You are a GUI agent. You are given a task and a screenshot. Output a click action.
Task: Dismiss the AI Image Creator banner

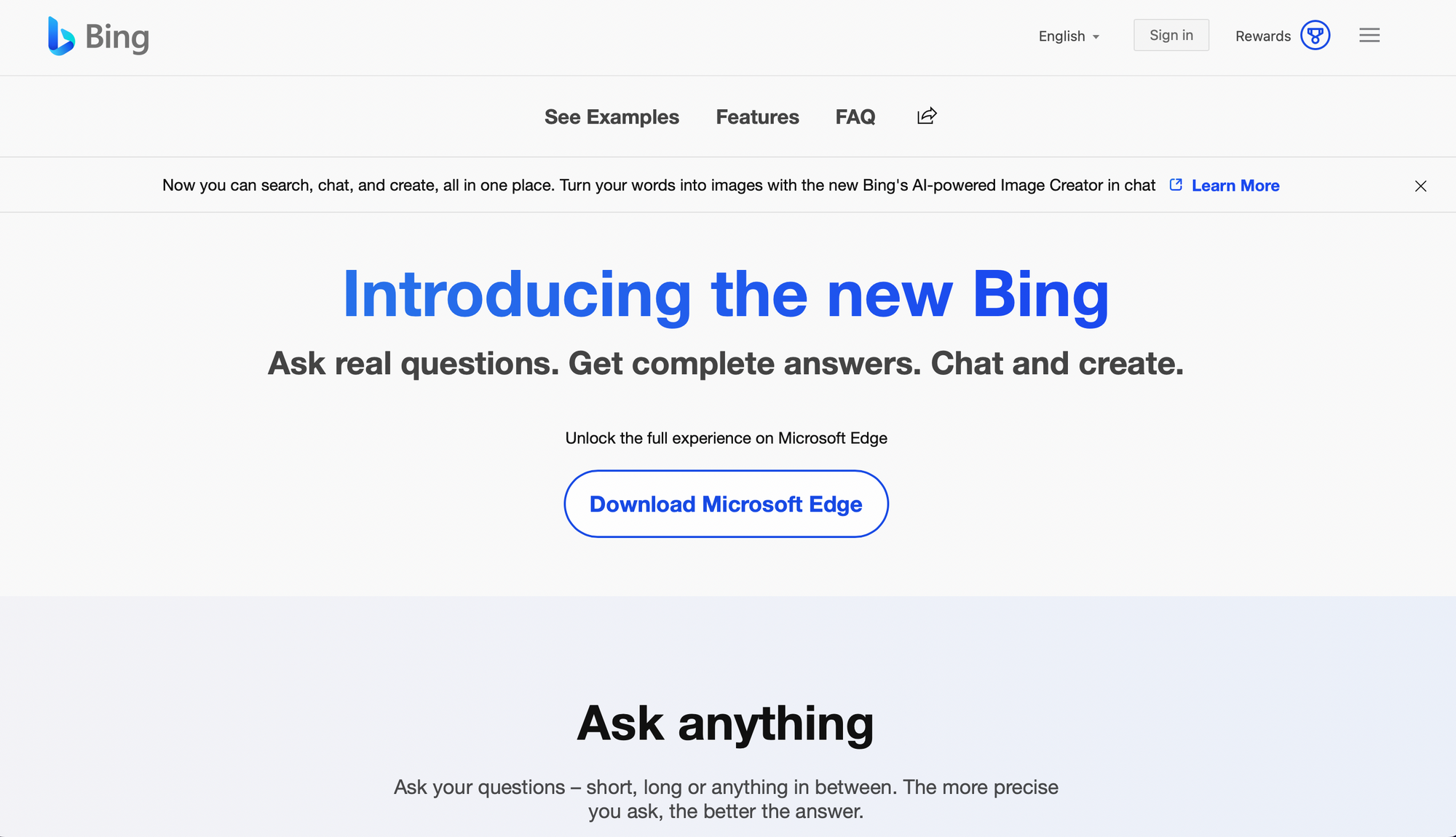coord(1421,185)
